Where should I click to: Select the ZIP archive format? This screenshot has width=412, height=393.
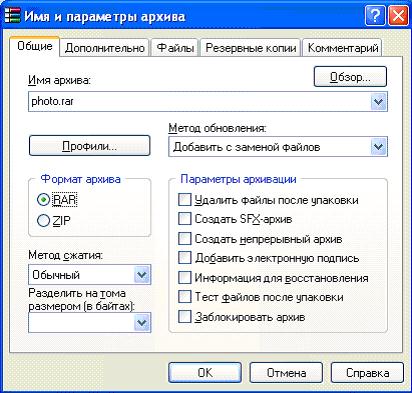pos(43,220)
